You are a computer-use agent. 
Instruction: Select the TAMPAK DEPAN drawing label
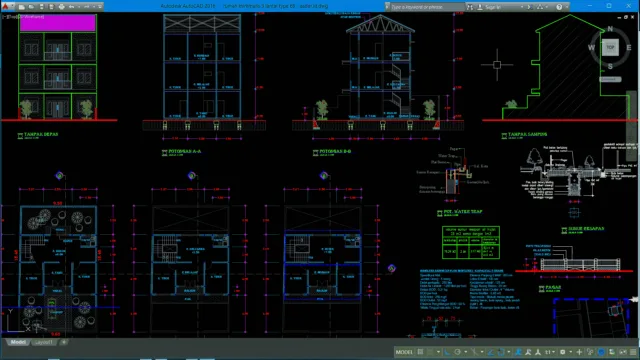tap(41, 134)
